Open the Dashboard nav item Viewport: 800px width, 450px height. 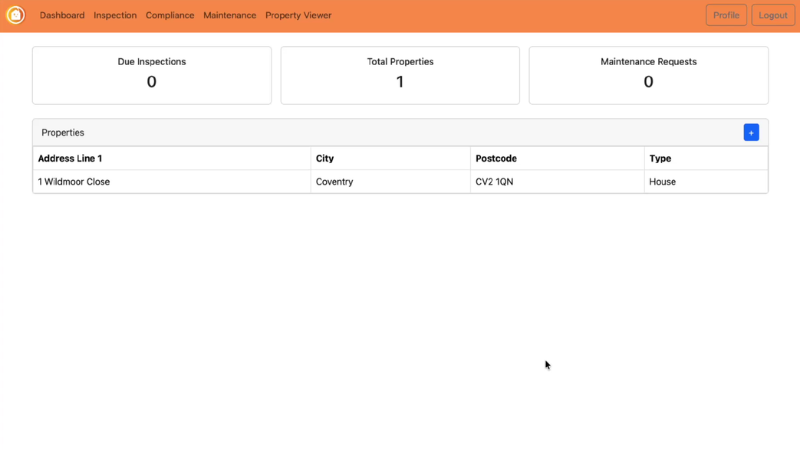coord(62,15)
